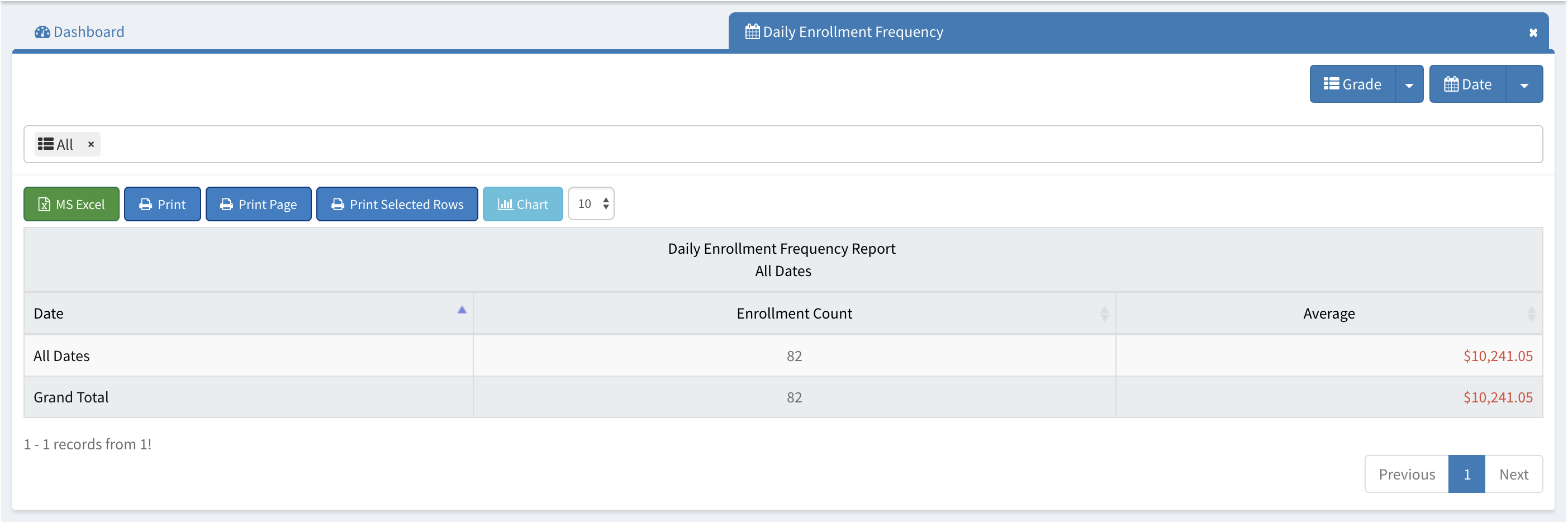Click the calendar icon in the tab title
The height and width of the screenshot is (522, 1568).
click(x=752, y=32)
